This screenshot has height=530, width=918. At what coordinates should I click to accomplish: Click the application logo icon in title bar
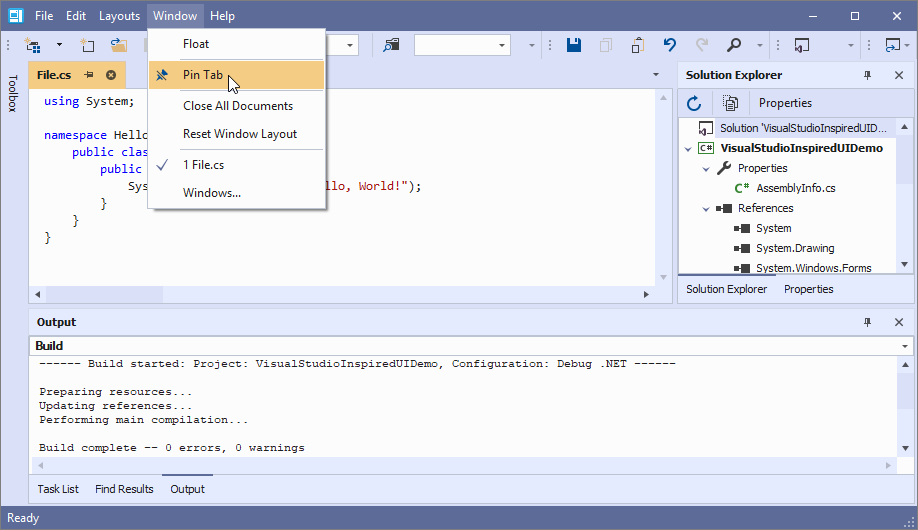tap(16, 16)
